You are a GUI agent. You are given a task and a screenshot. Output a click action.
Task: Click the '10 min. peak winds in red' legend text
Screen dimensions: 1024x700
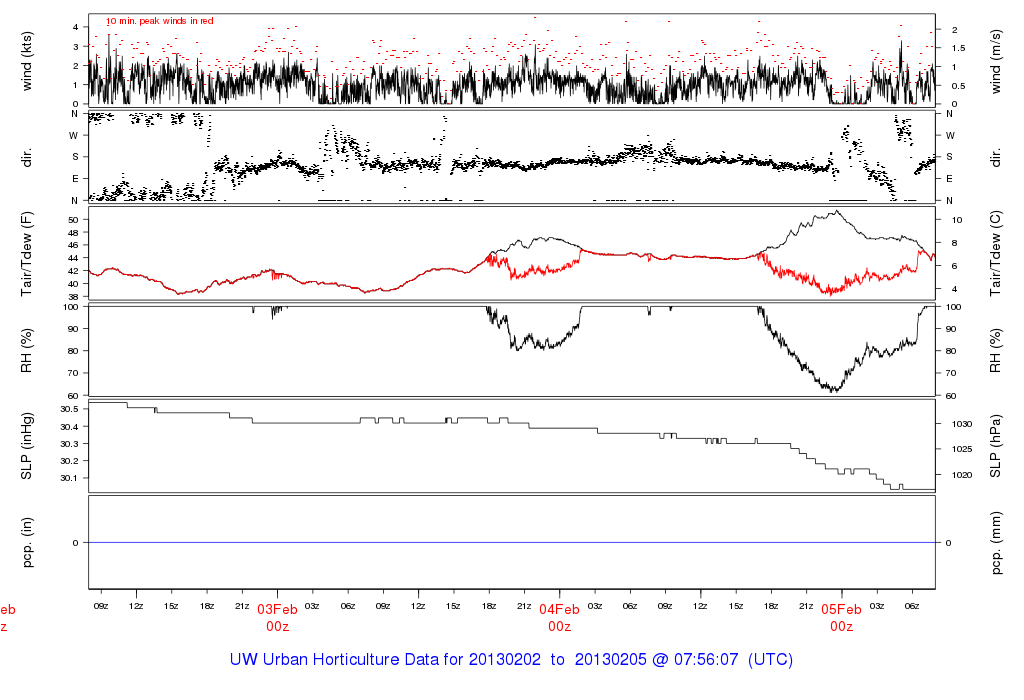click(x=160, y=21)
